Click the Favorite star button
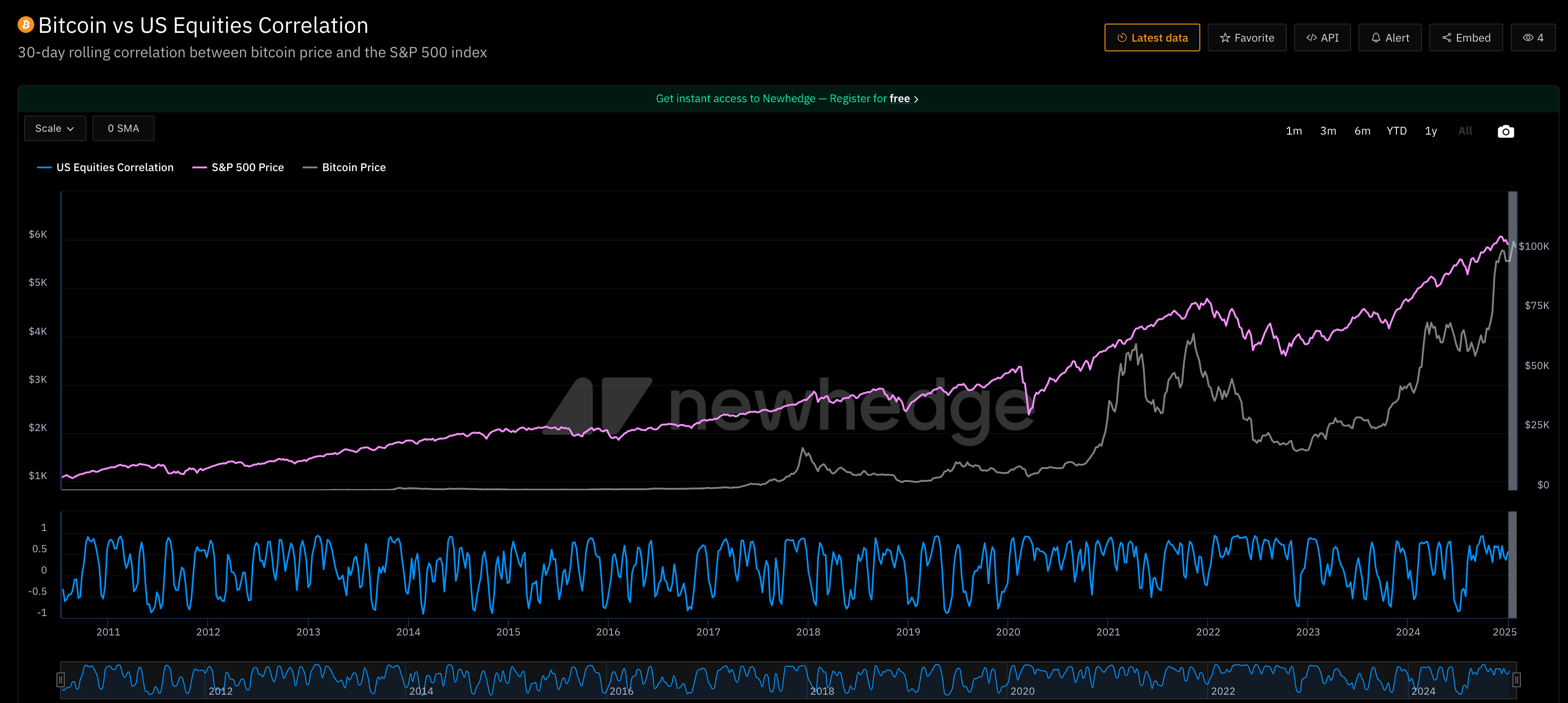The image size is (1568, 703). click(1247, 38)
